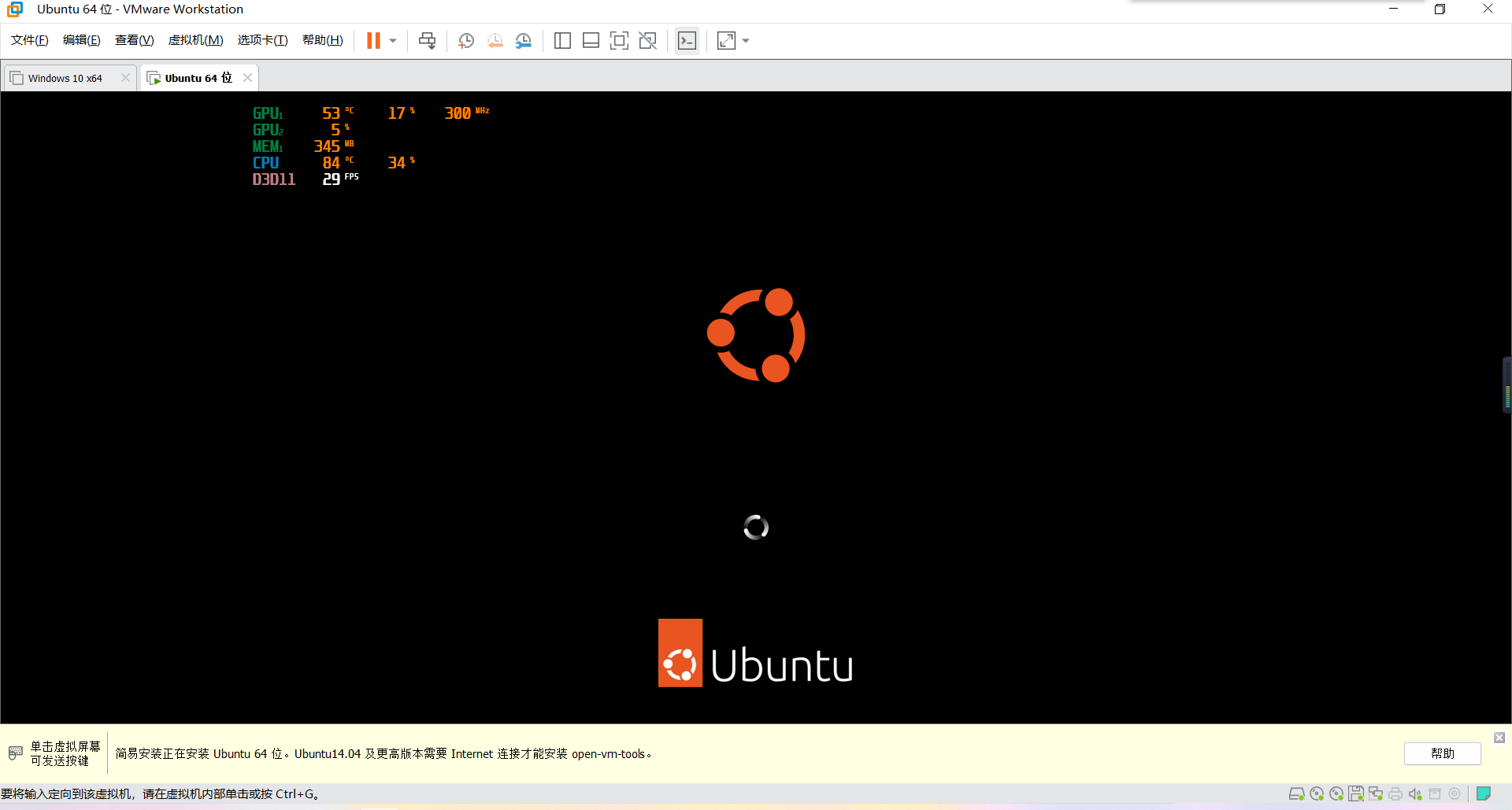Click the network adapter status icon
This screenshot has width=1512, height=810.
pos(1376,793)
